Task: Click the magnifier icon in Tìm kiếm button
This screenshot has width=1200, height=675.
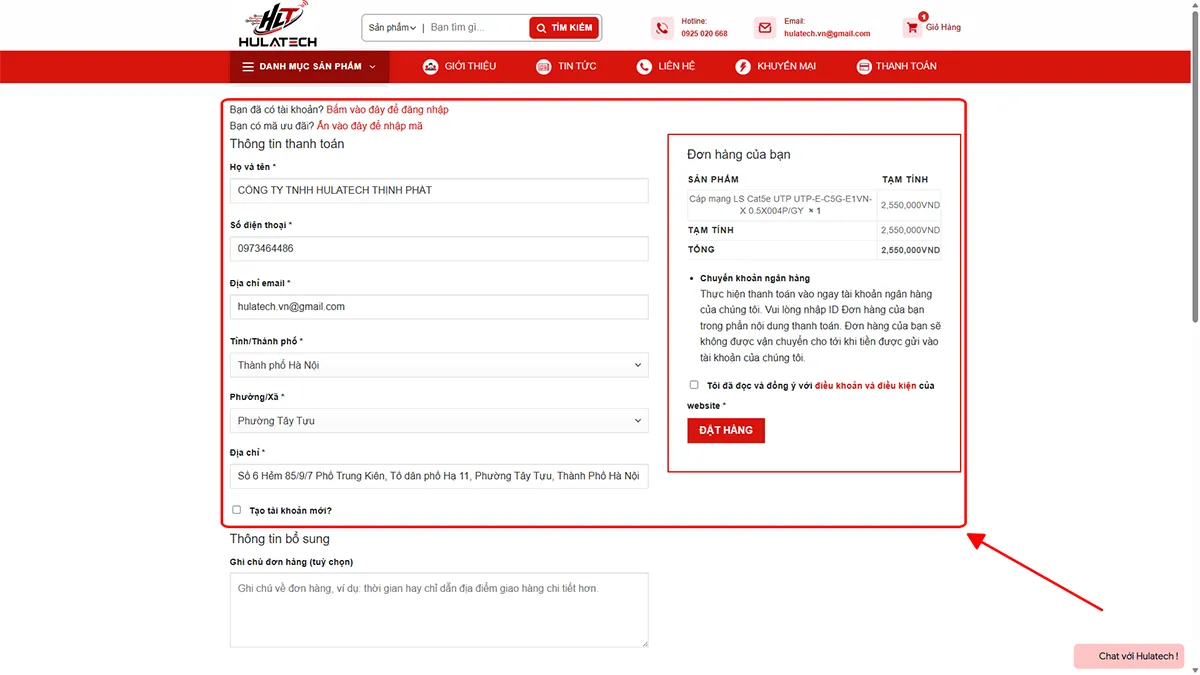Action: 541,28
